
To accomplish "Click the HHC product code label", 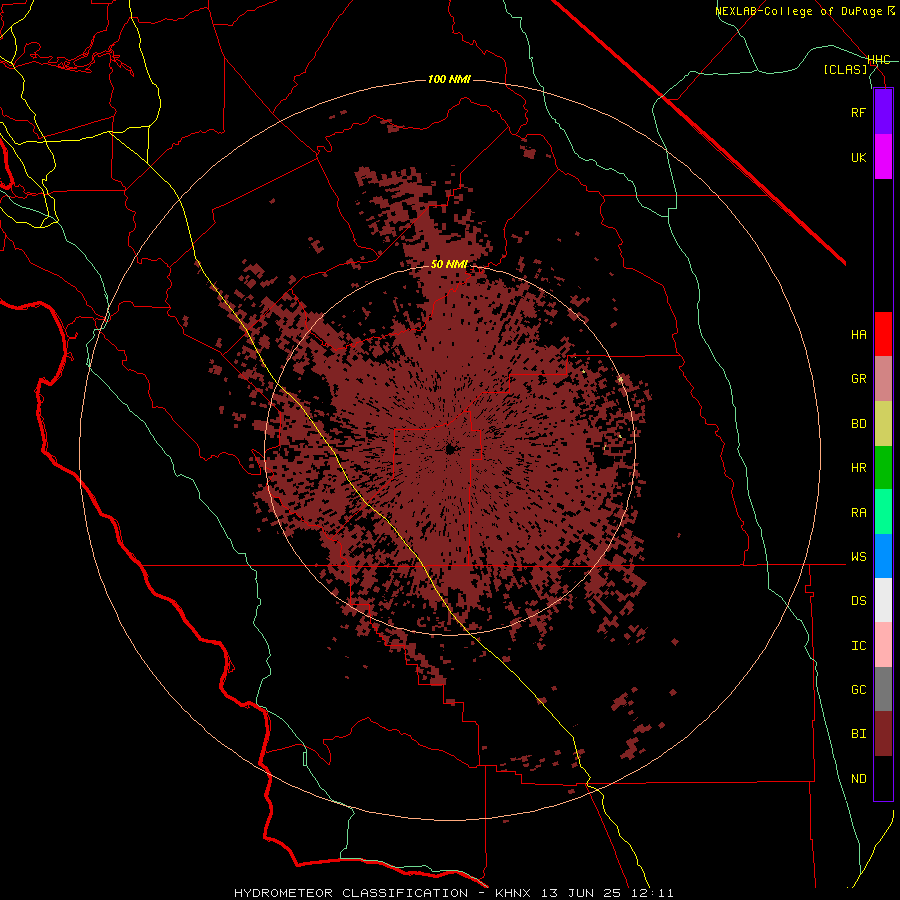I will [x=878, y=60].
